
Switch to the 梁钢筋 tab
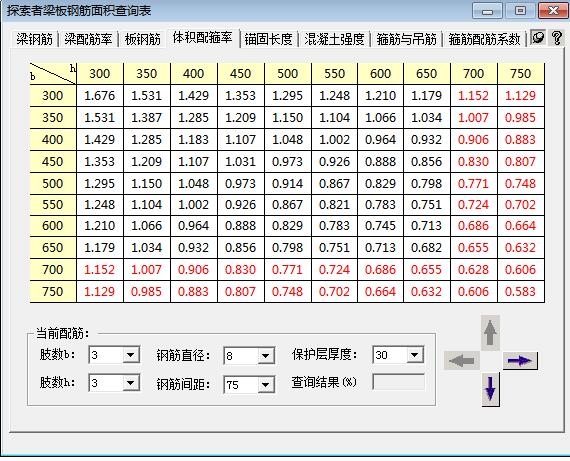click(x=35, y=39)
